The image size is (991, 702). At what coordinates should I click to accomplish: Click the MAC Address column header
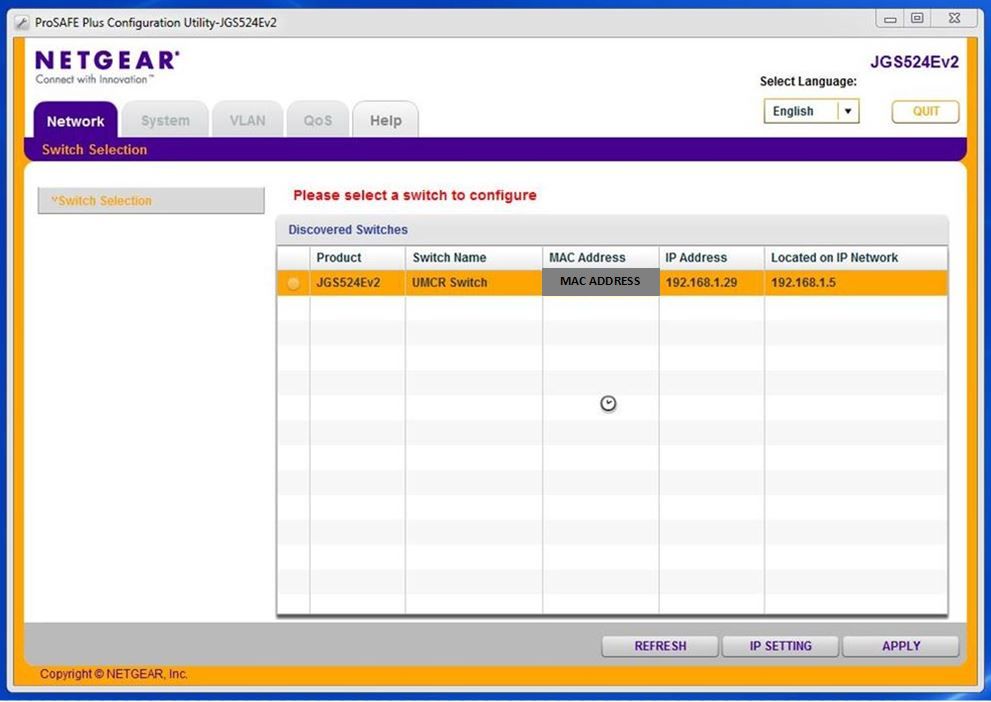click(600, 258)
